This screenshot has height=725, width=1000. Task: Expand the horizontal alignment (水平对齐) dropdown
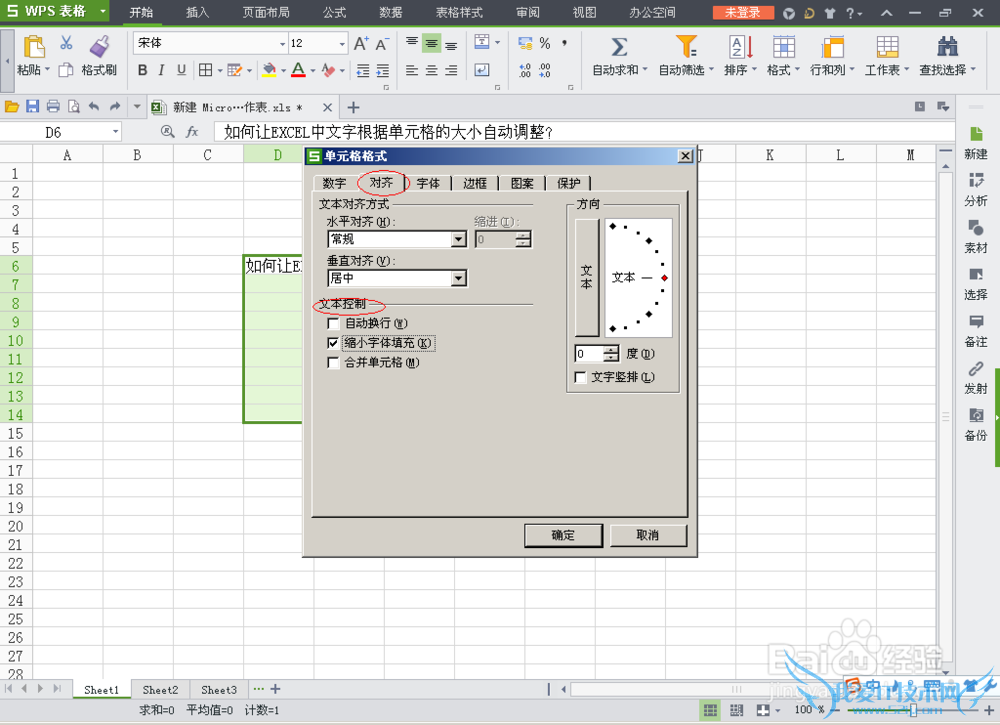pyautogui.click(x=458, y=239)
